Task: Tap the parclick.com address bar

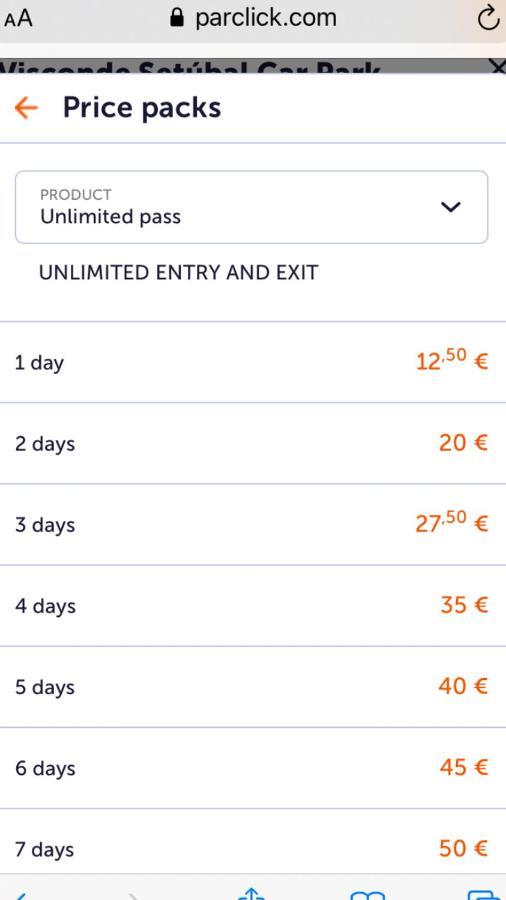Action: pyautogui.click(x=253, y=18)
